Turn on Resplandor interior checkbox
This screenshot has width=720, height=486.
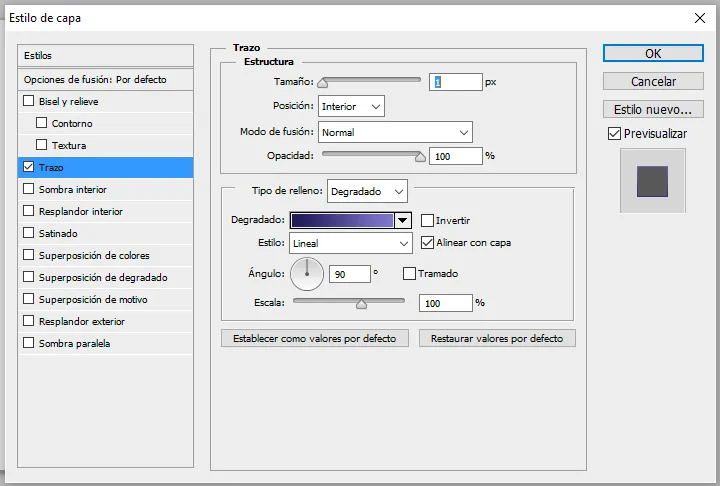pos(28,211)
